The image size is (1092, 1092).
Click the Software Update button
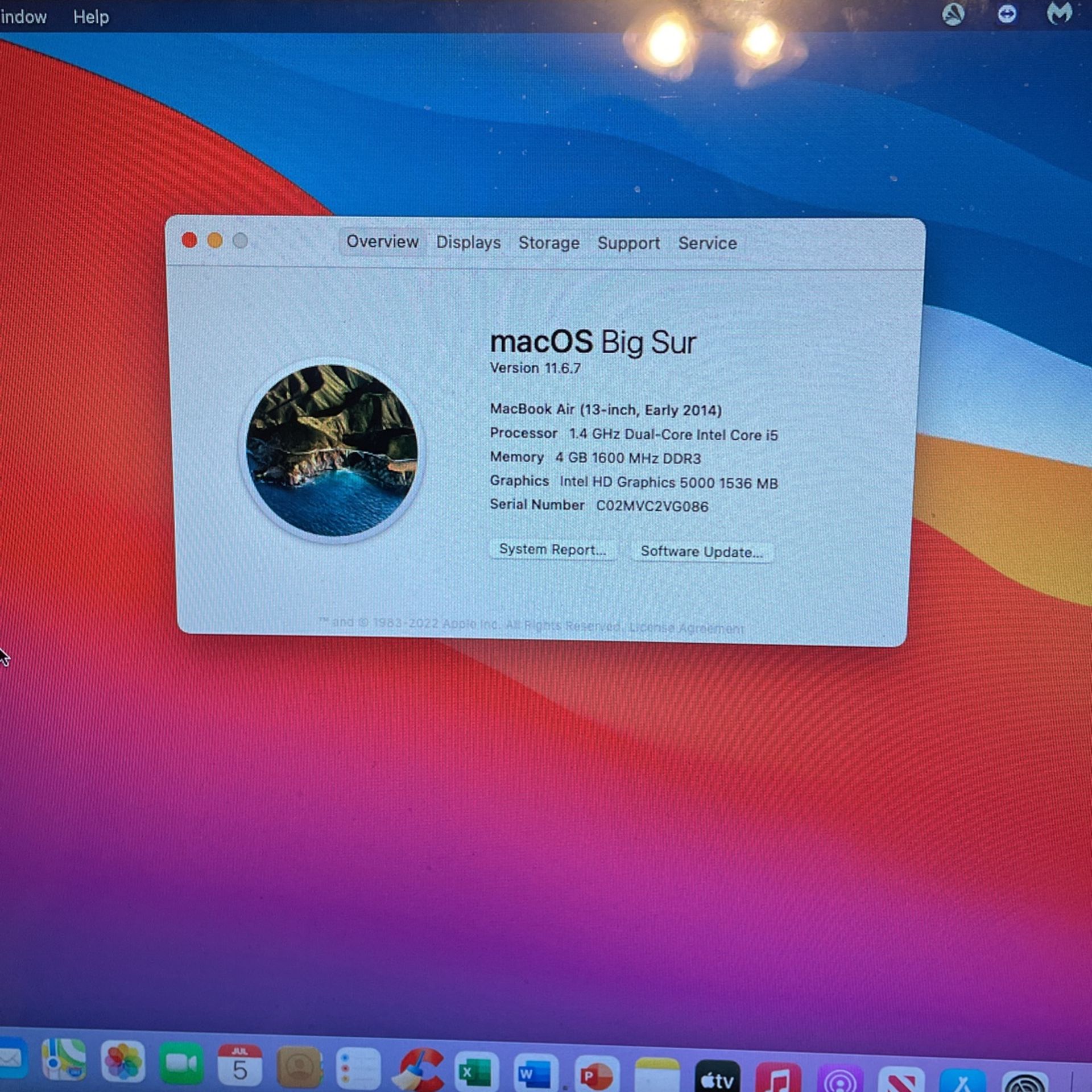pyautogui.click(x=702, y=552)
